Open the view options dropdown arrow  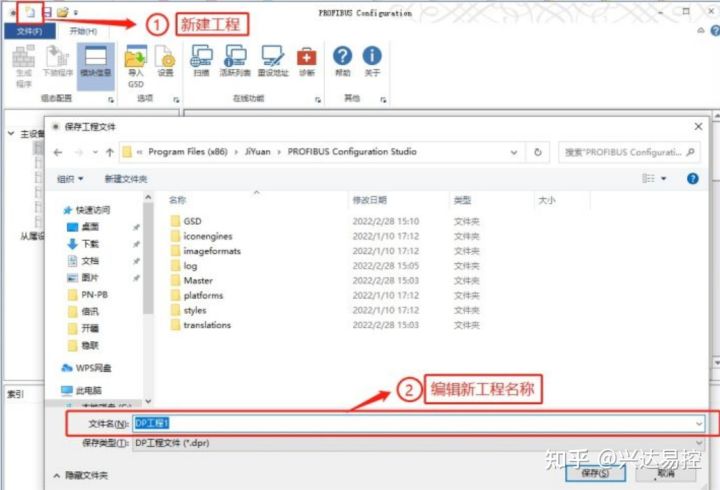(x=664, y=179)
